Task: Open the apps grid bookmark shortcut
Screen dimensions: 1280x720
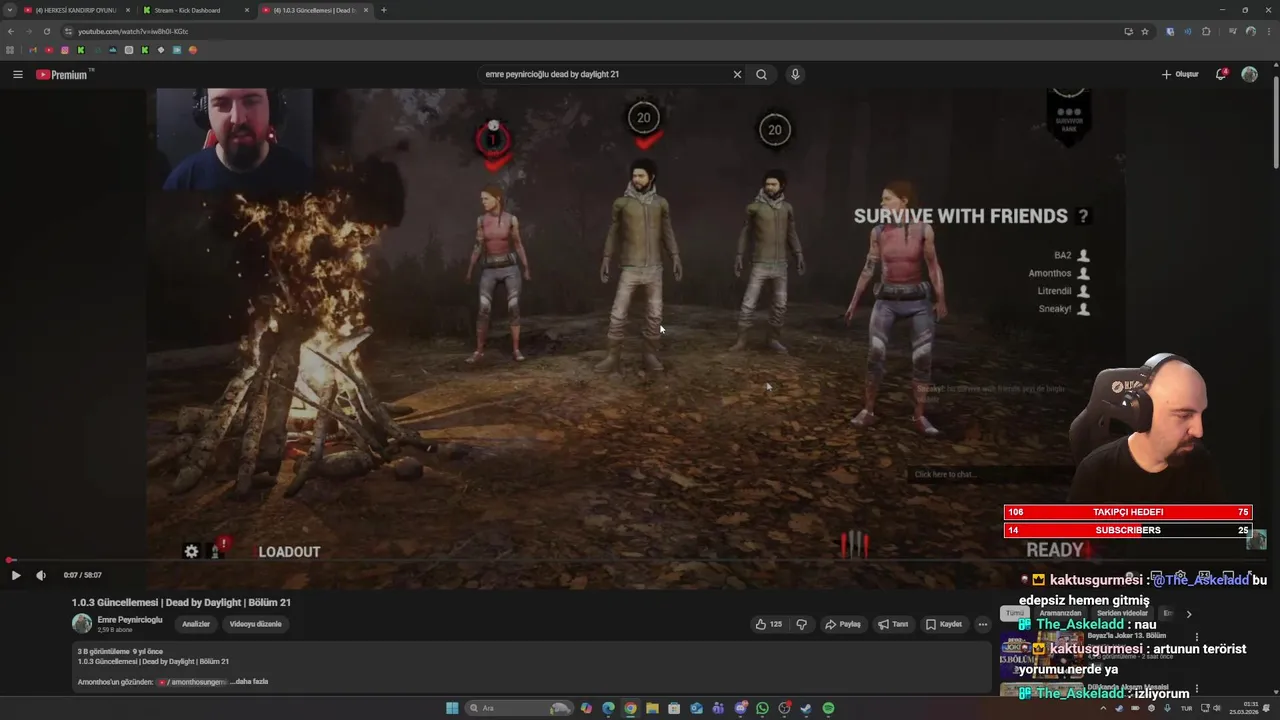Action: point(11,50)
